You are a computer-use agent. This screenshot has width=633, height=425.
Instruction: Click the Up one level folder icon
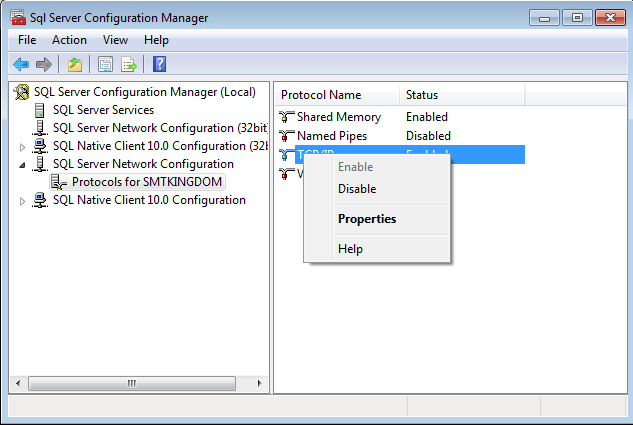pyautogui.click(x=75, y=64)
